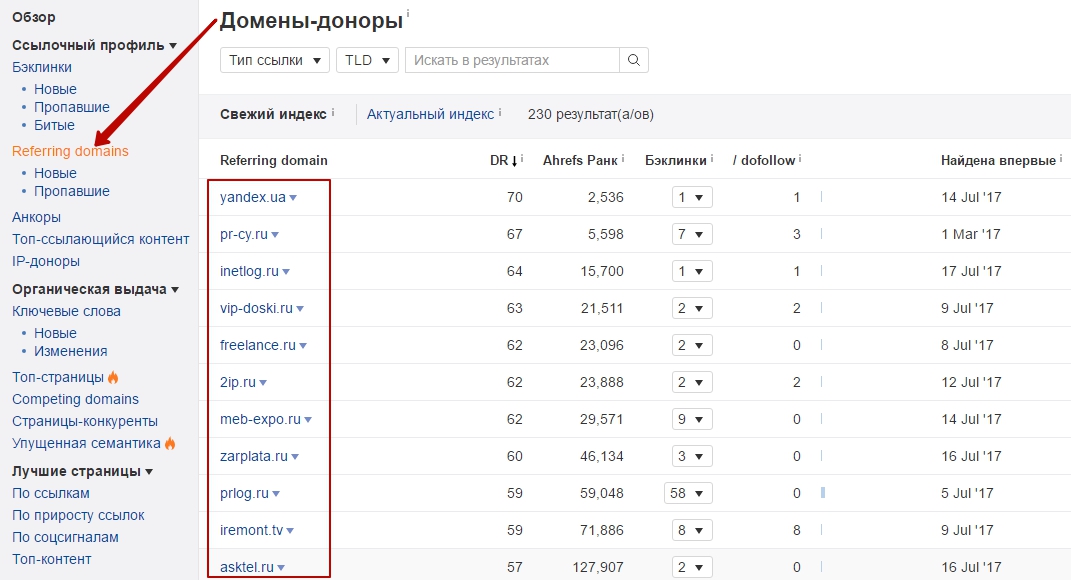Open the iremont.tv domain link
1071x580 pixels.
point(251,529)
